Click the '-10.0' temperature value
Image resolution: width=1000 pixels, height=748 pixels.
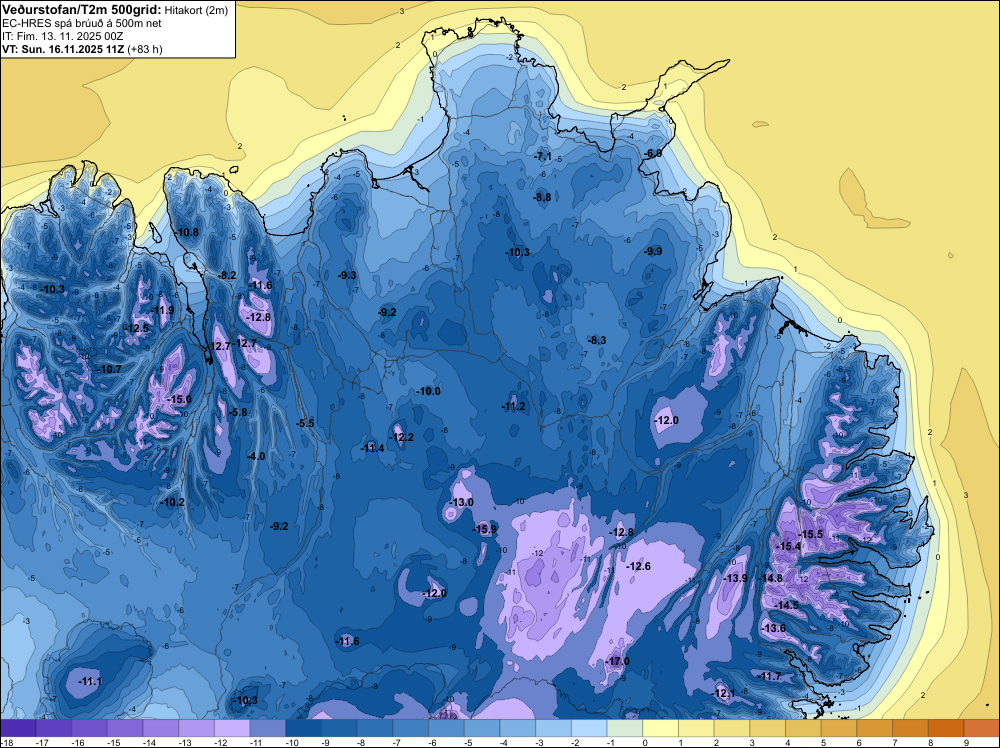pyautogui.click(x=428, y=391)
